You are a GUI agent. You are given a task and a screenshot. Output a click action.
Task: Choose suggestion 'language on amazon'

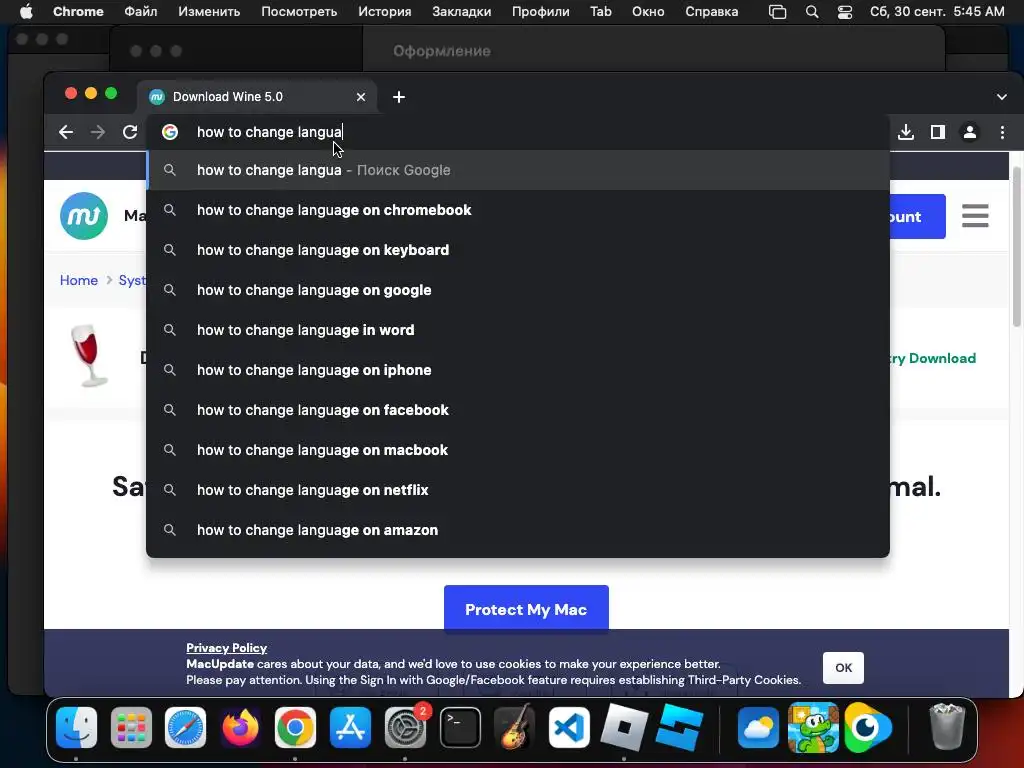click(x=519, y=530)
